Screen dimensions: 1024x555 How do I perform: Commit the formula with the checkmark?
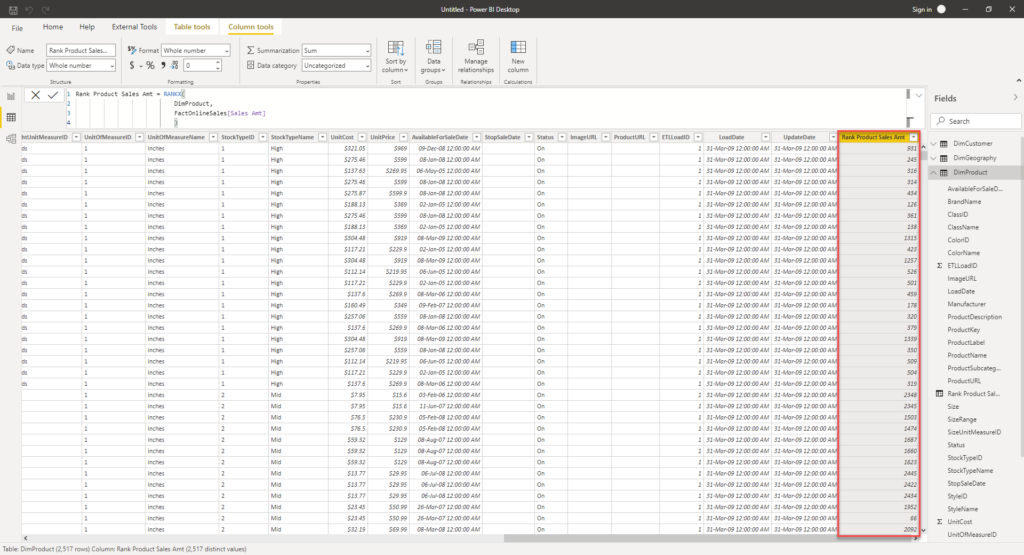click(53, 95)
